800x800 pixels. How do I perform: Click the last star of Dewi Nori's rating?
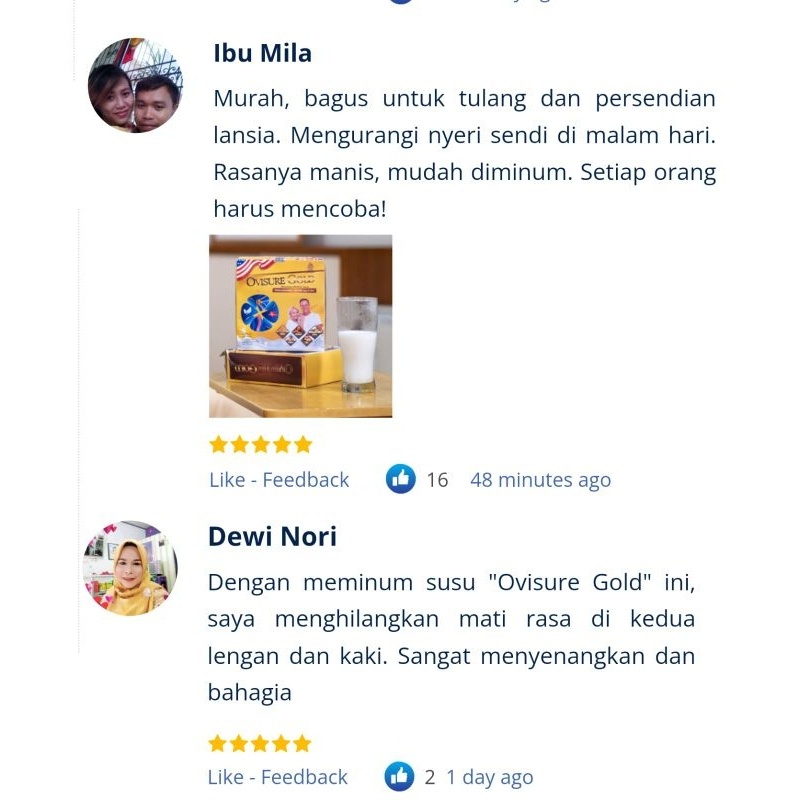pyautogui.click(x=302, y=743)
